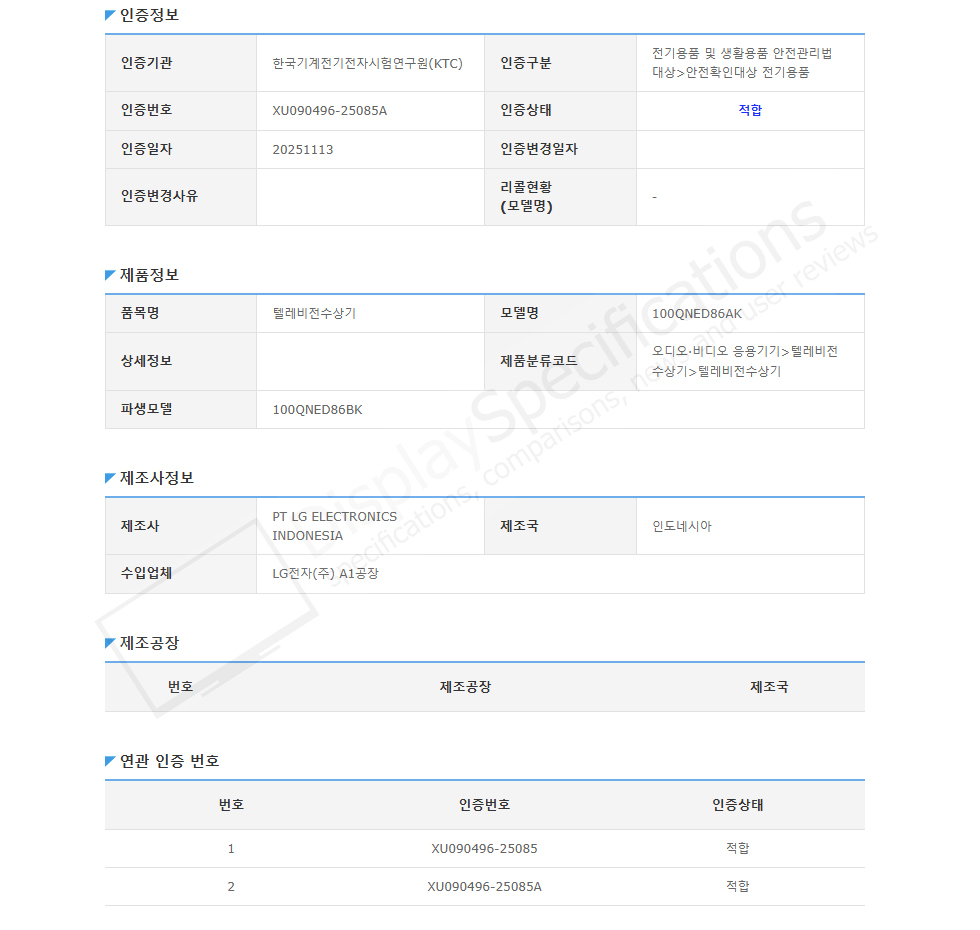This screenshot has height=930, width=980.
Task: Click the blue triangle icon beside 인증정보
Action: click(x=110, y=16)
